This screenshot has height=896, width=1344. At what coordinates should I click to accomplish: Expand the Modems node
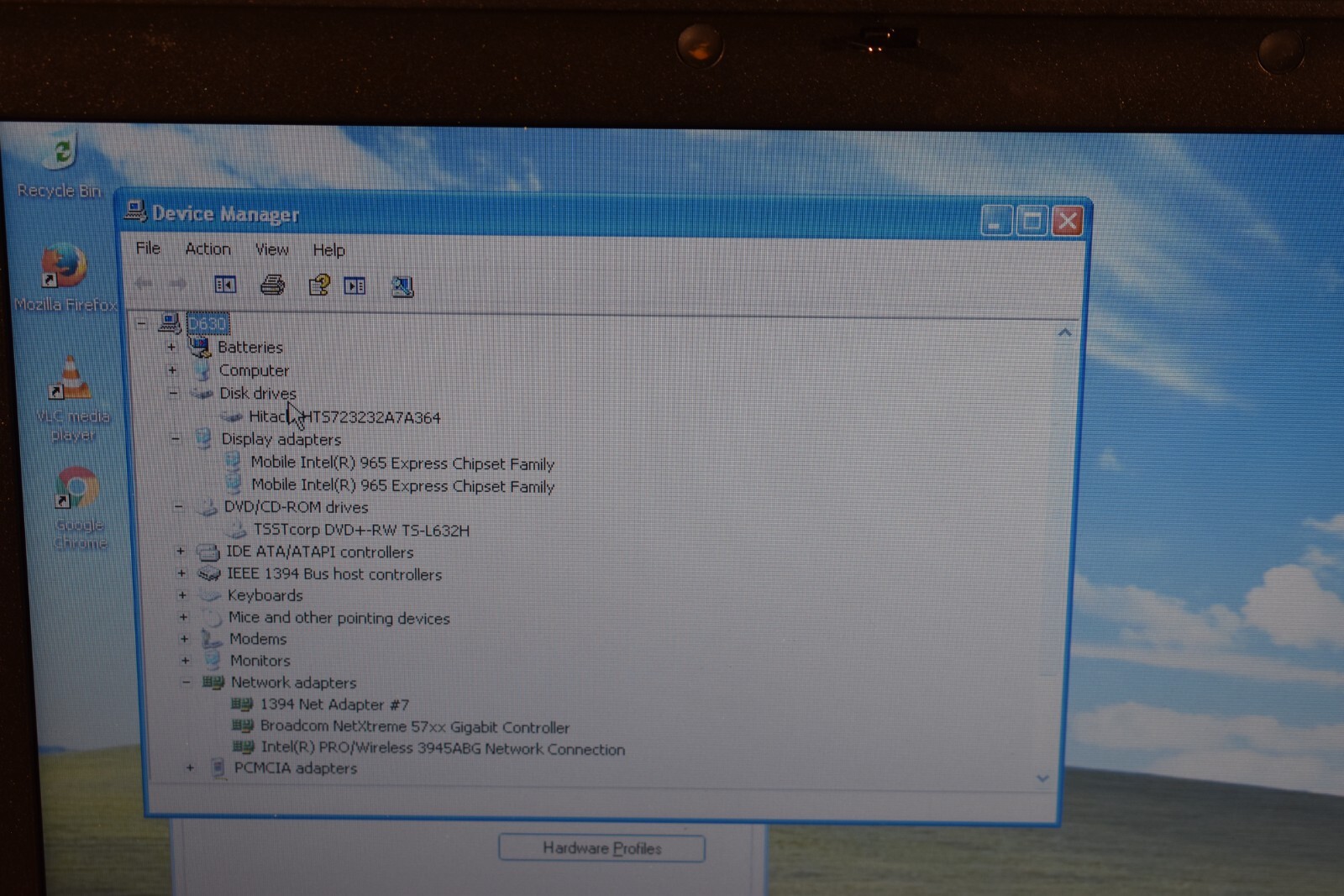[x=184, y=639]
